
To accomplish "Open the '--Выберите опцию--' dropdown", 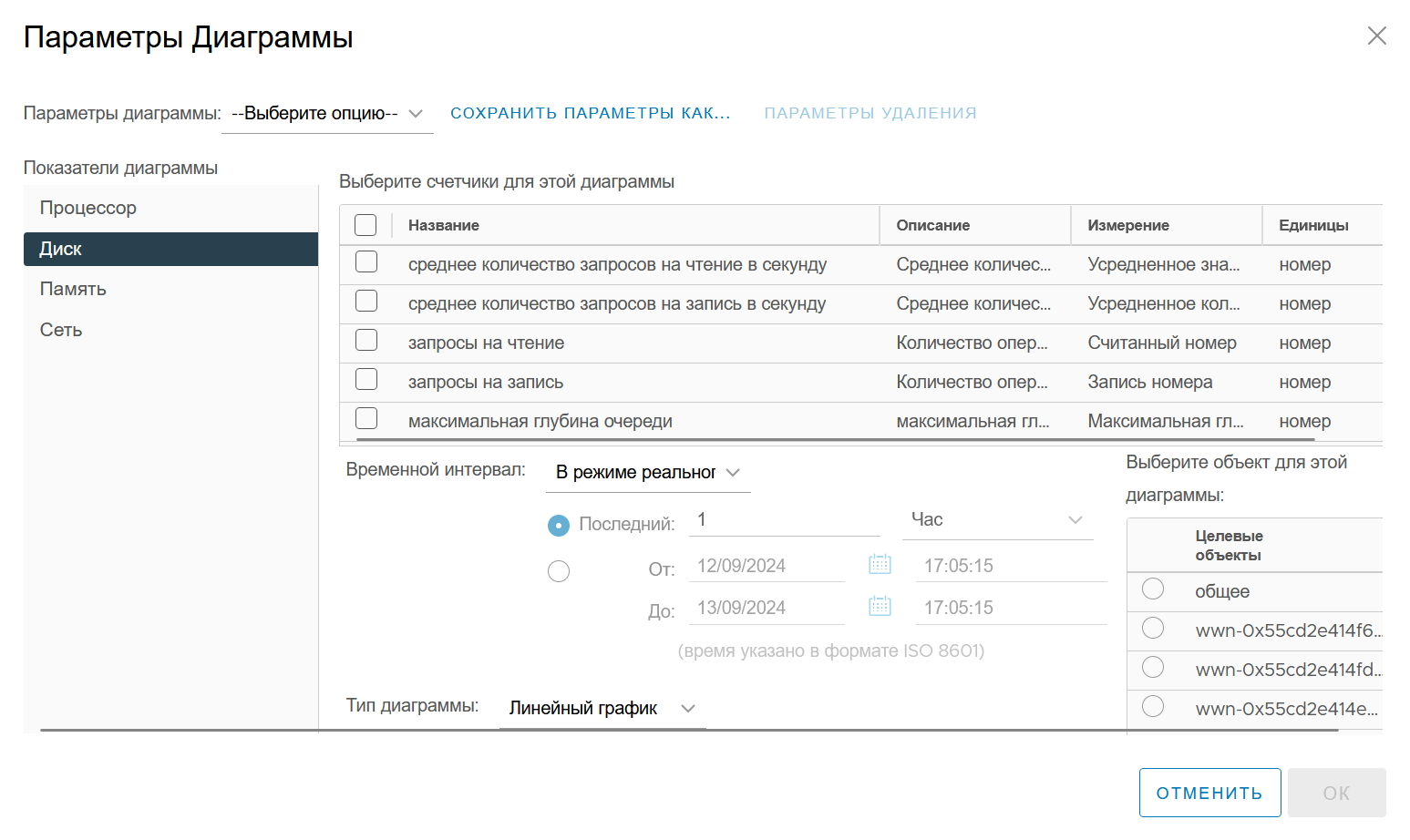I will pyautogui.click(x=327, y=114).
